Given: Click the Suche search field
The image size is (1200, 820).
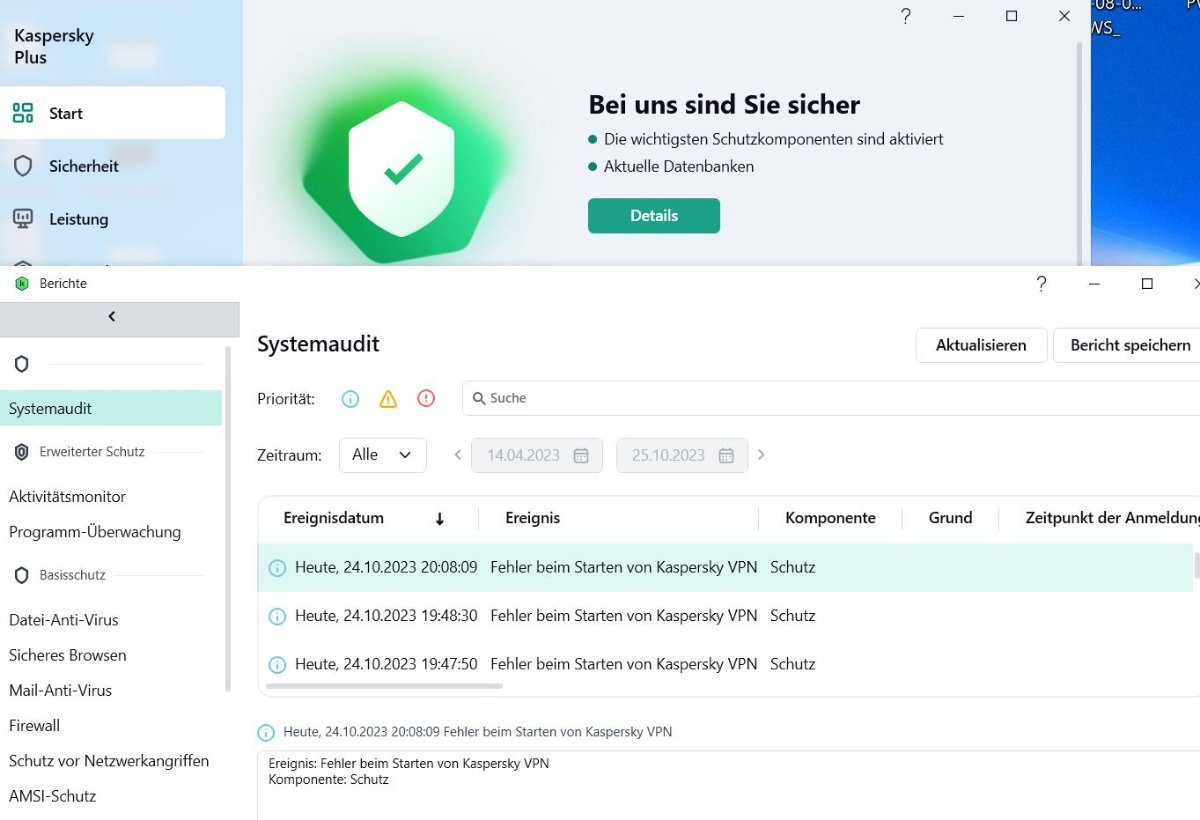Looking at the screenshot, I should point(831,398).
